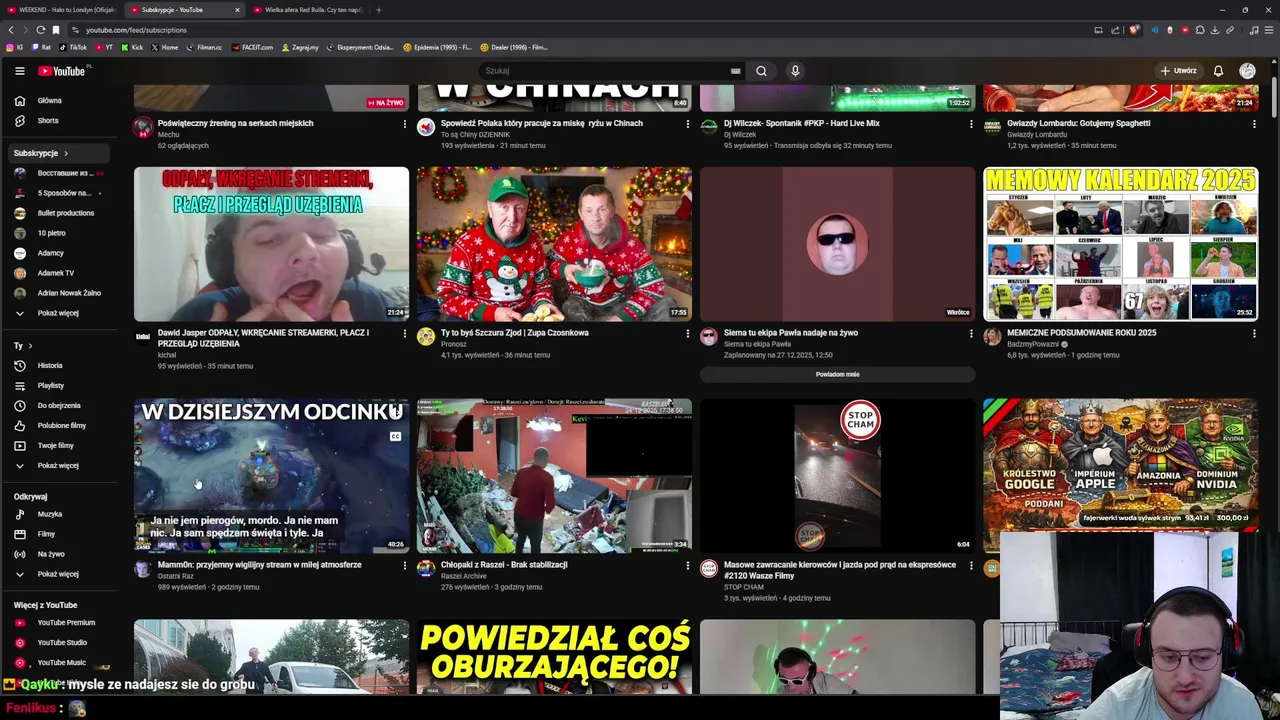Viewport: 1280px width, 720px height.
Task: Click the search magnifier button
Action: 761,71
